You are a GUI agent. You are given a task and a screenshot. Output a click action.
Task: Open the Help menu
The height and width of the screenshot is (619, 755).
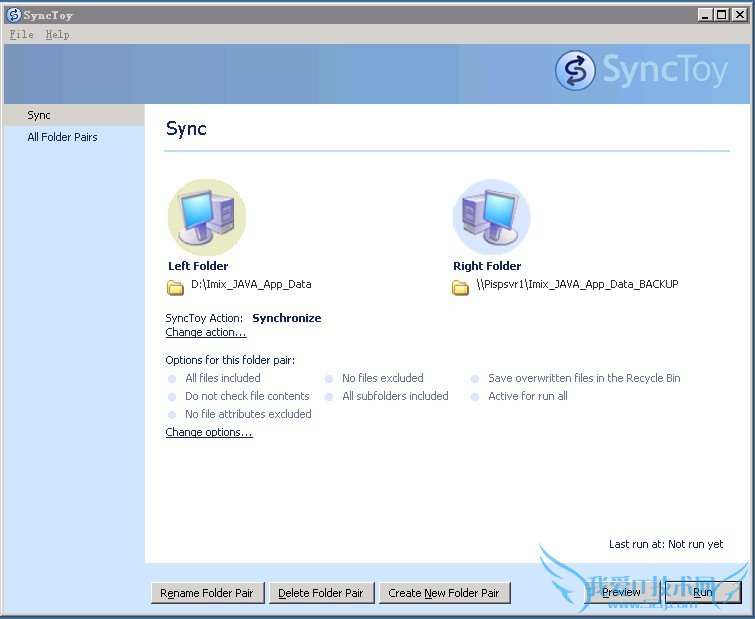tap(57, 34)
